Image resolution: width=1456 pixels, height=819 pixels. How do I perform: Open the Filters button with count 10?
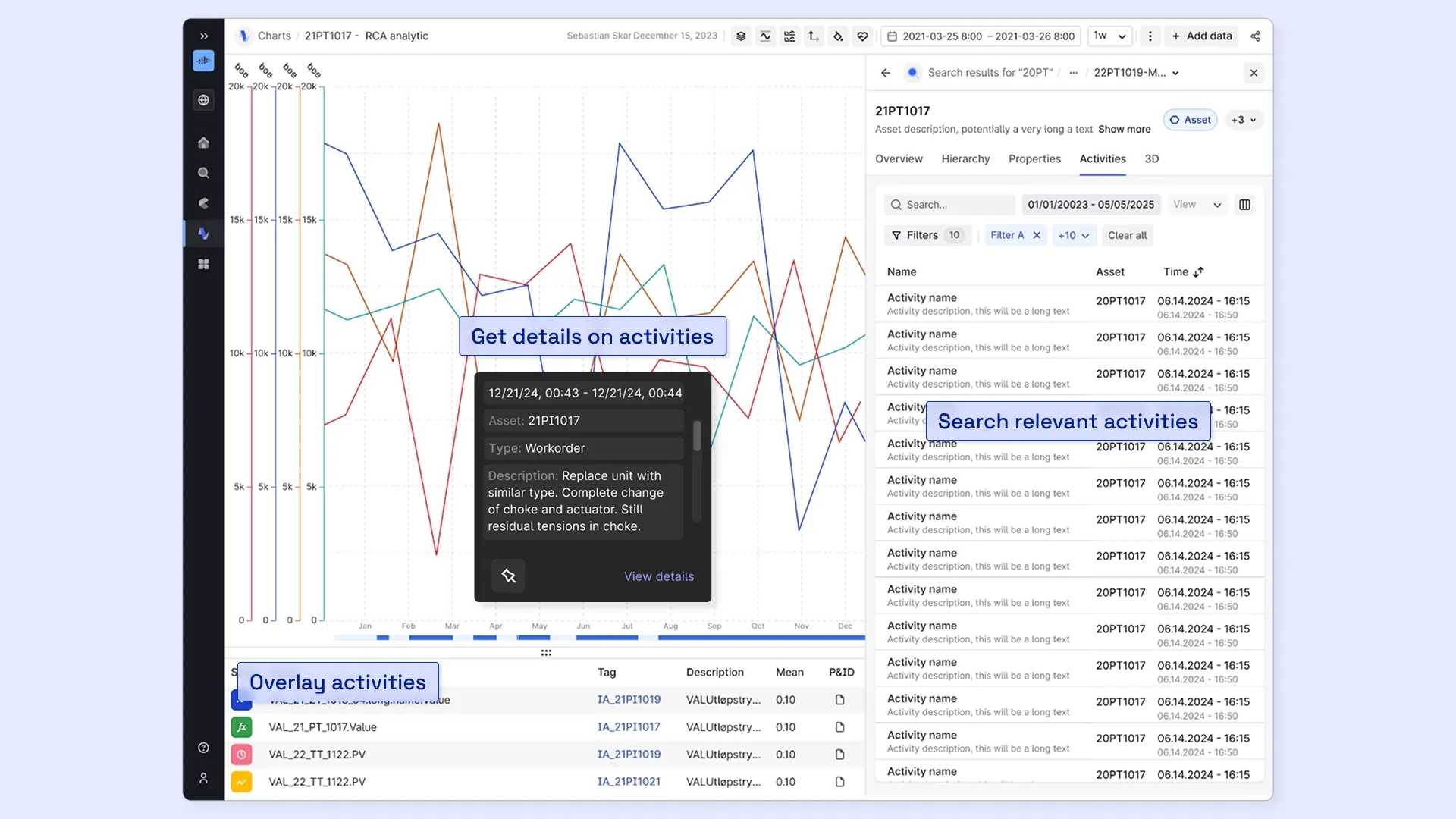point(926,235)
